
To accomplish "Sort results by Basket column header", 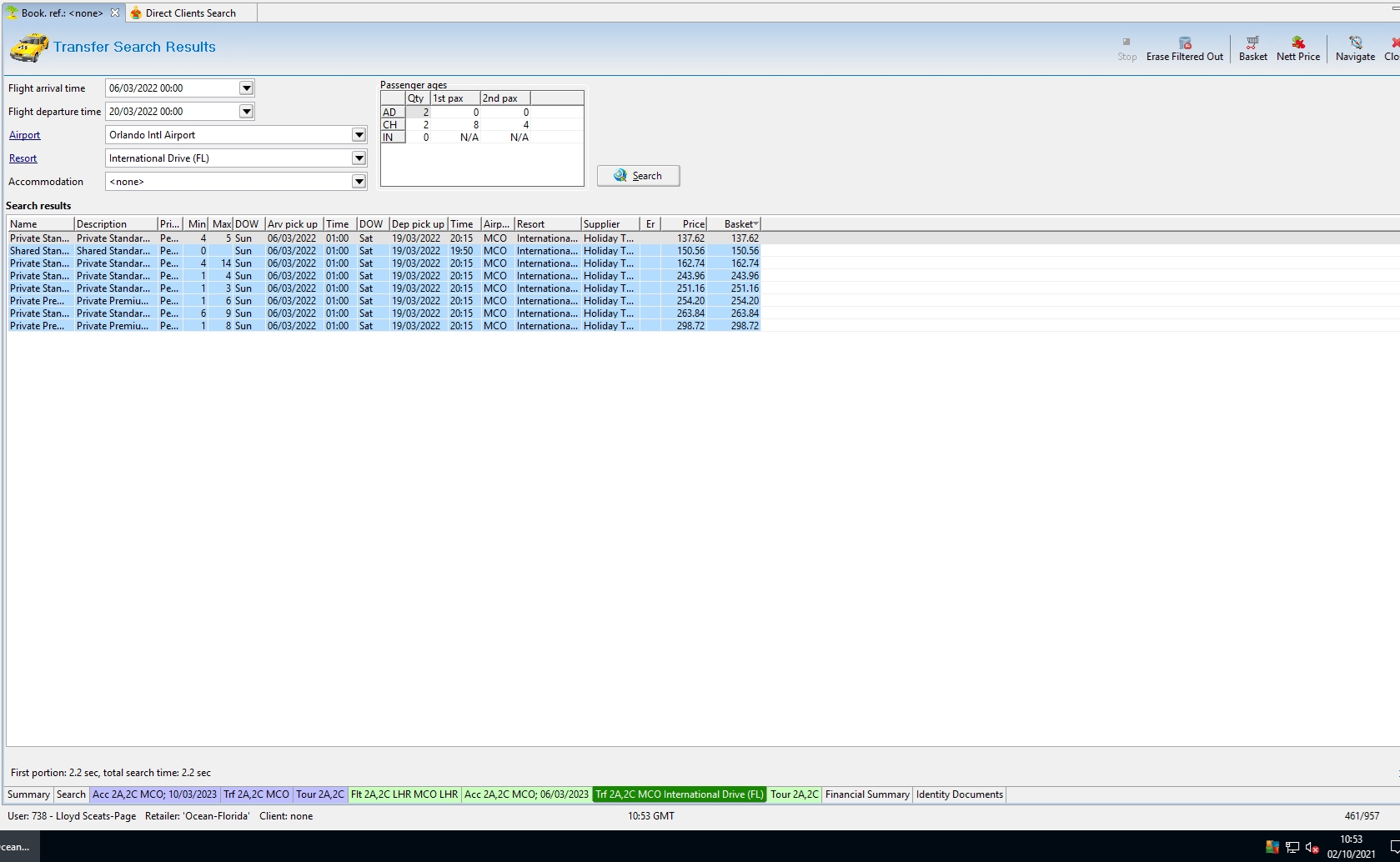I will click(x=734, y=224).
